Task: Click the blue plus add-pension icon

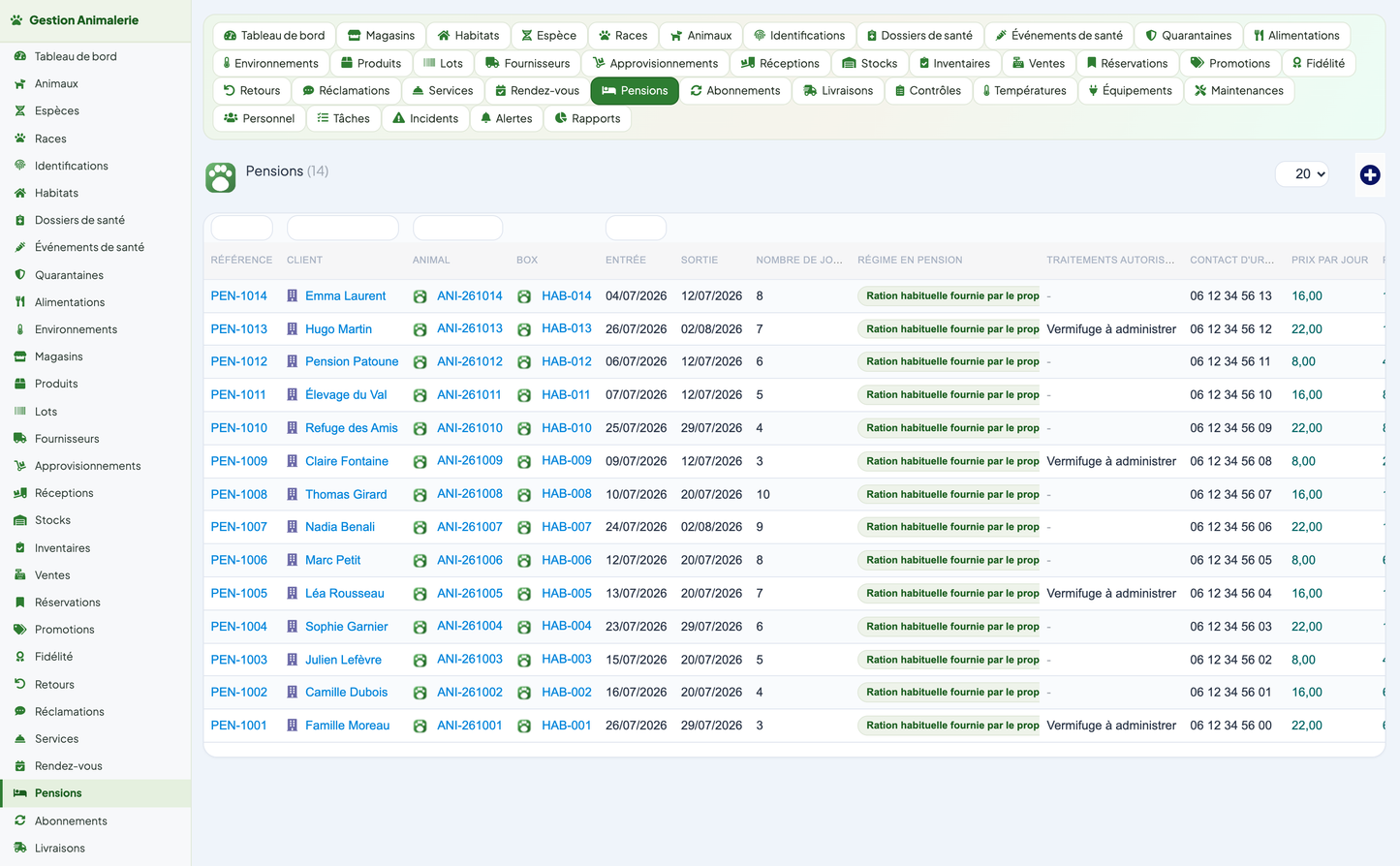Action: tap(1369, 175)
